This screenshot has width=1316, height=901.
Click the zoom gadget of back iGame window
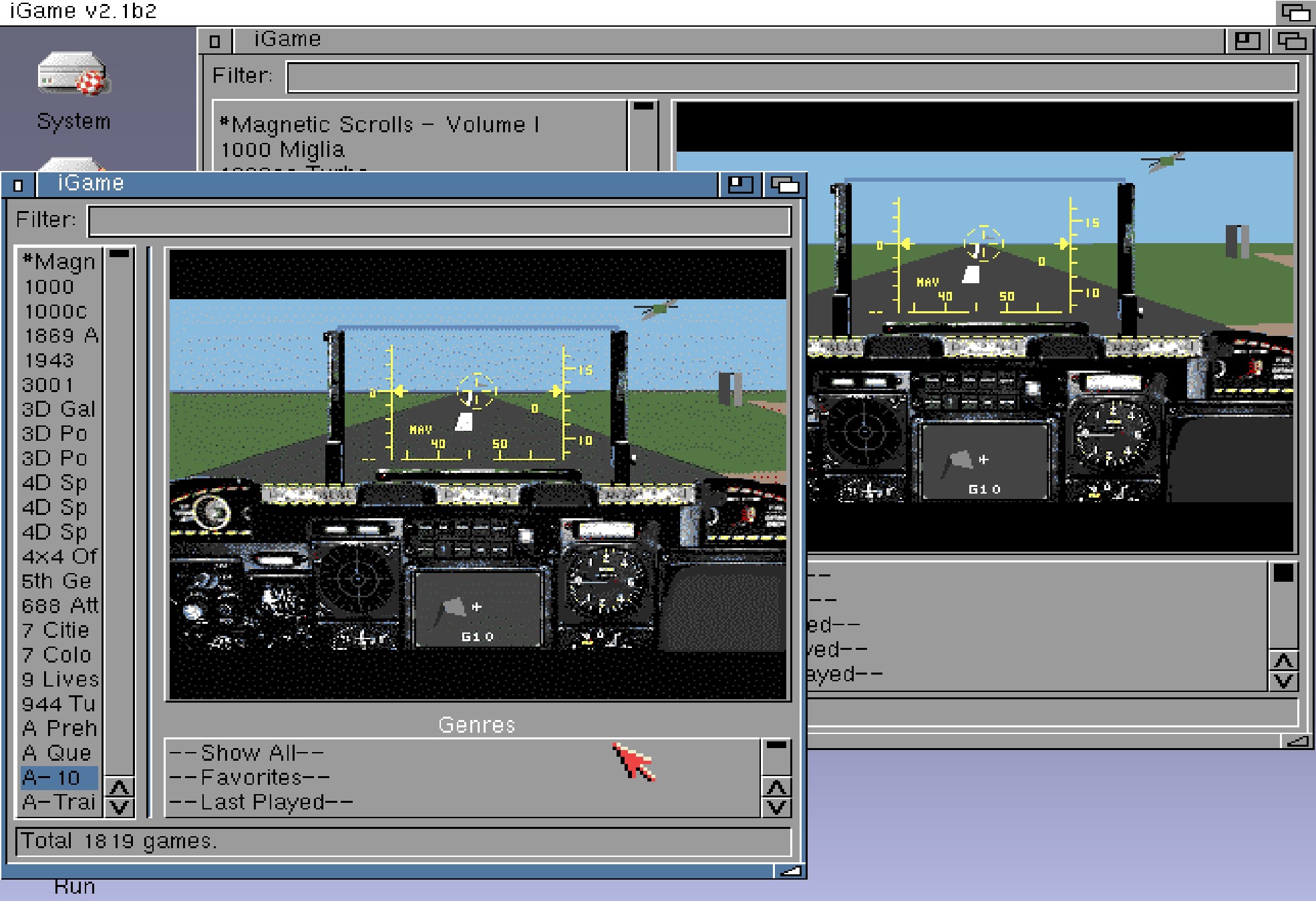click(1247, 41)
